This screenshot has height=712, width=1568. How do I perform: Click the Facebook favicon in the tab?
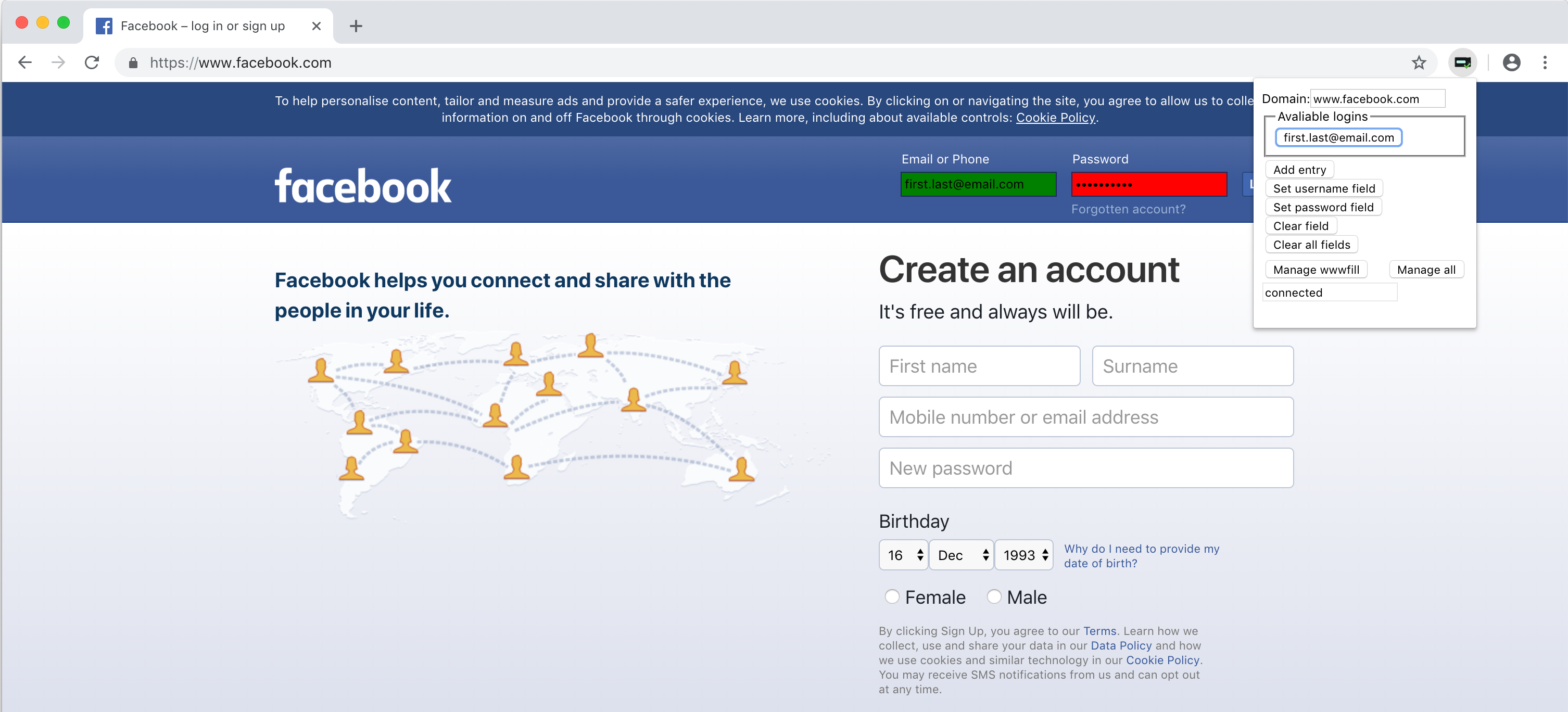pyautogui.click(x=104, y=26)
